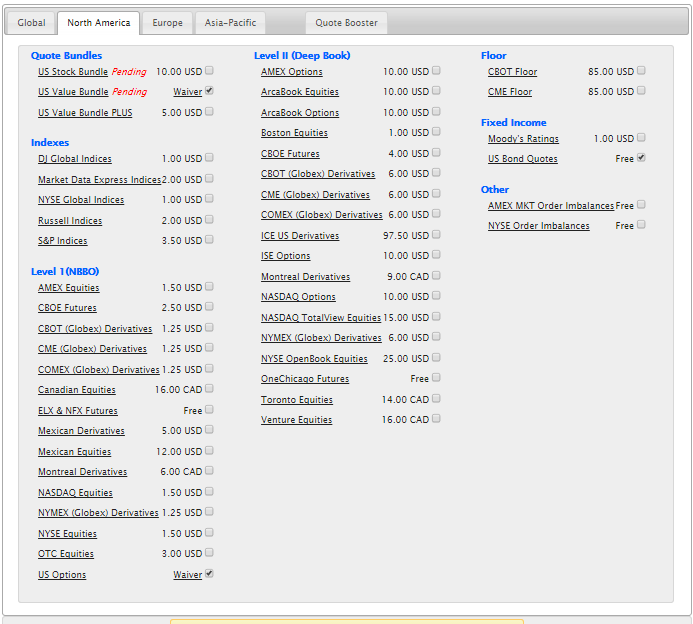This screenshot has height=624, width=693.
Task: Click the red Pending label for US Stock Bundle
Action: pyautogui.click(x=129, y=72)
